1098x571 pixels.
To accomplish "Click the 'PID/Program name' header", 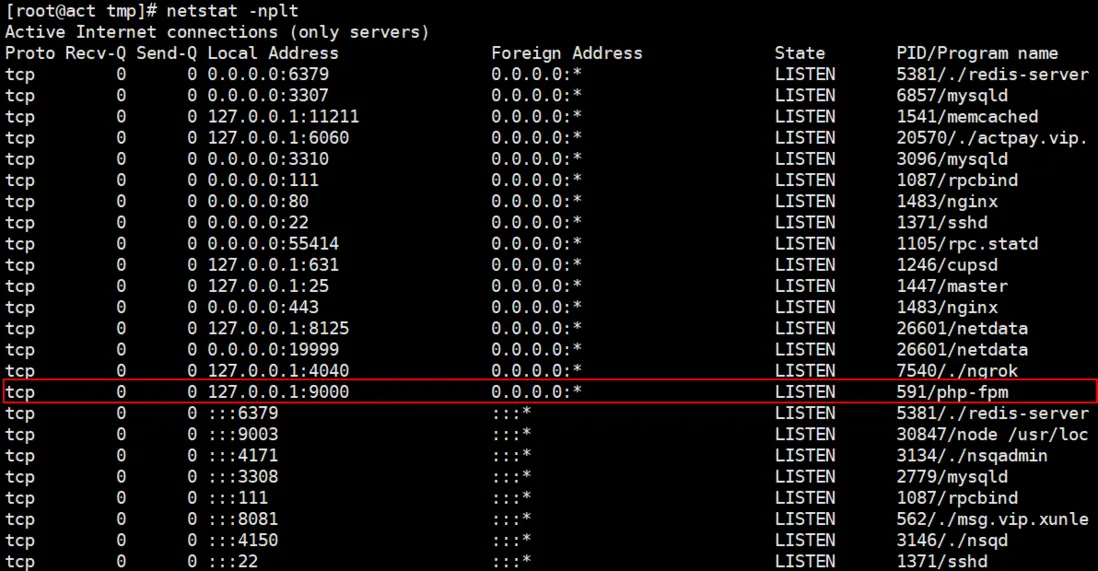I will point(977,53).
